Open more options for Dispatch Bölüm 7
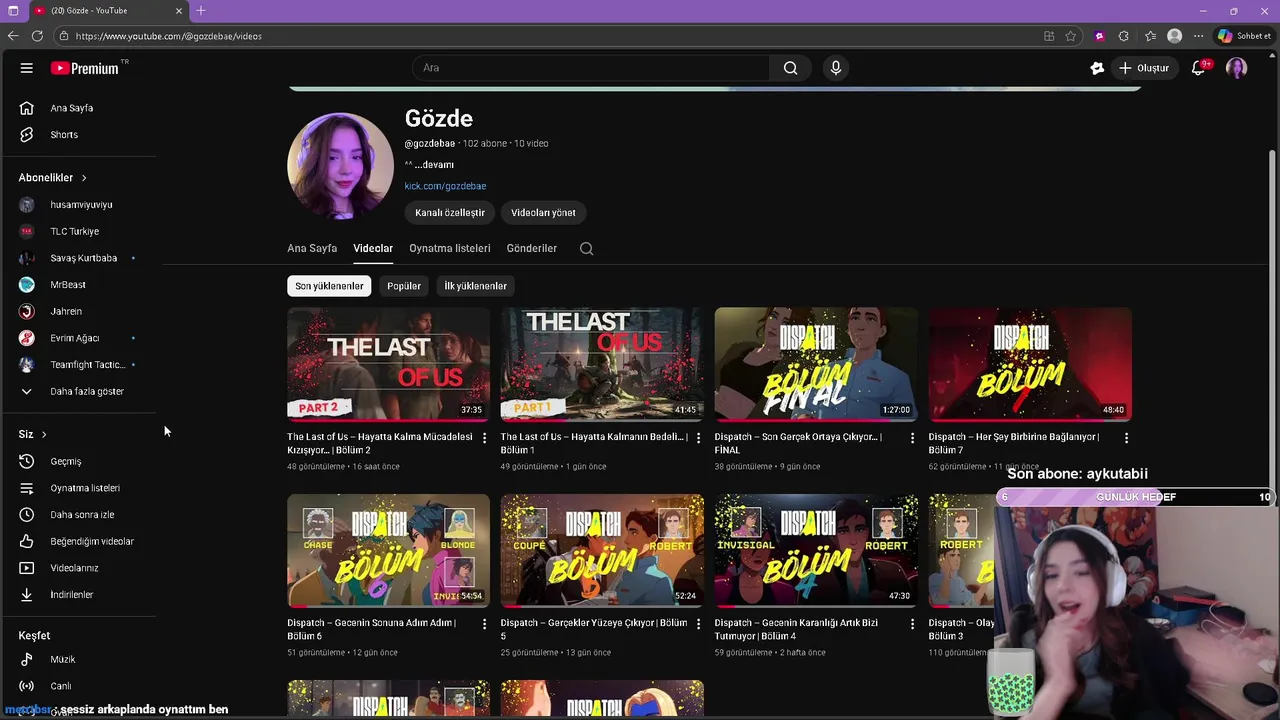 (x=1126, y=438)
